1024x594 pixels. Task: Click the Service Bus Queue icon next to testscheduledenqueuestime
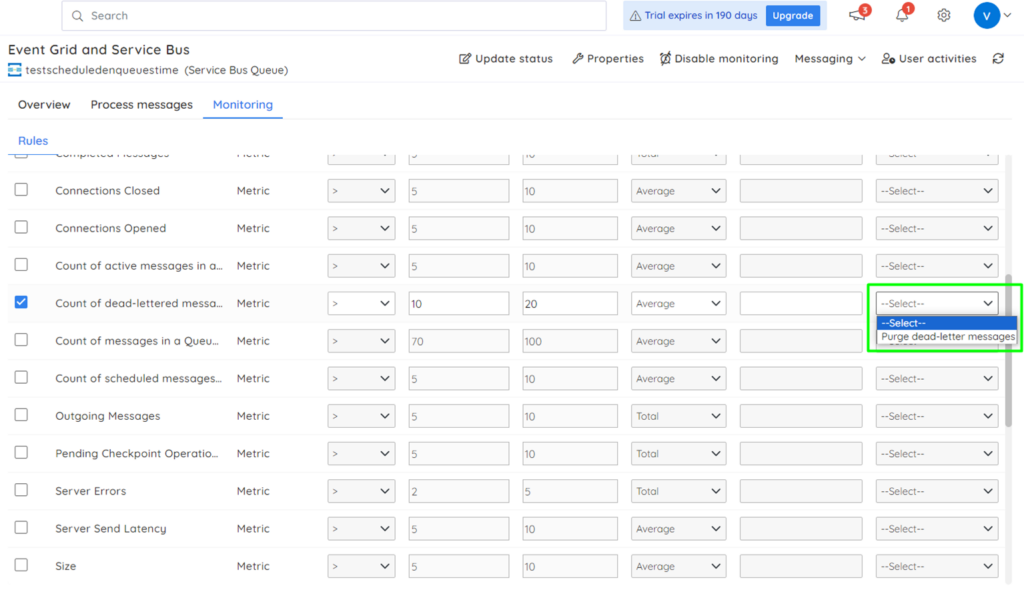tap(13, 71)
